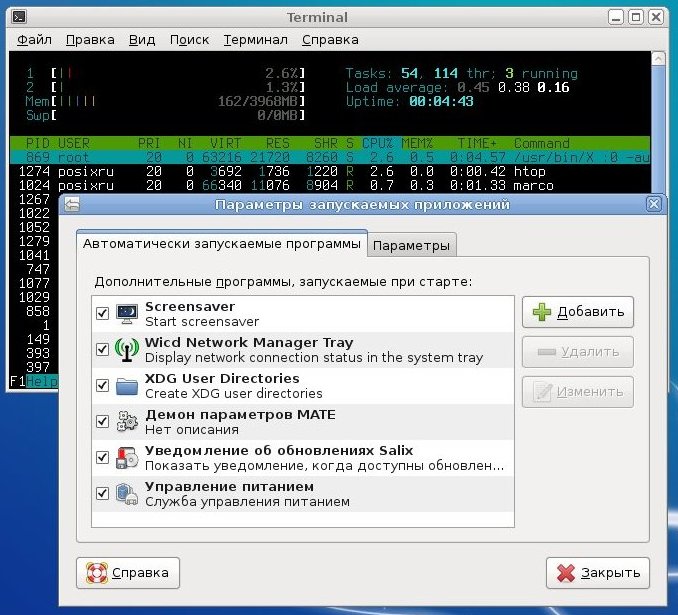This screenshot has width=678, height=615.
Task: Click the Добавить button
Action: click(x=578, y=312)
